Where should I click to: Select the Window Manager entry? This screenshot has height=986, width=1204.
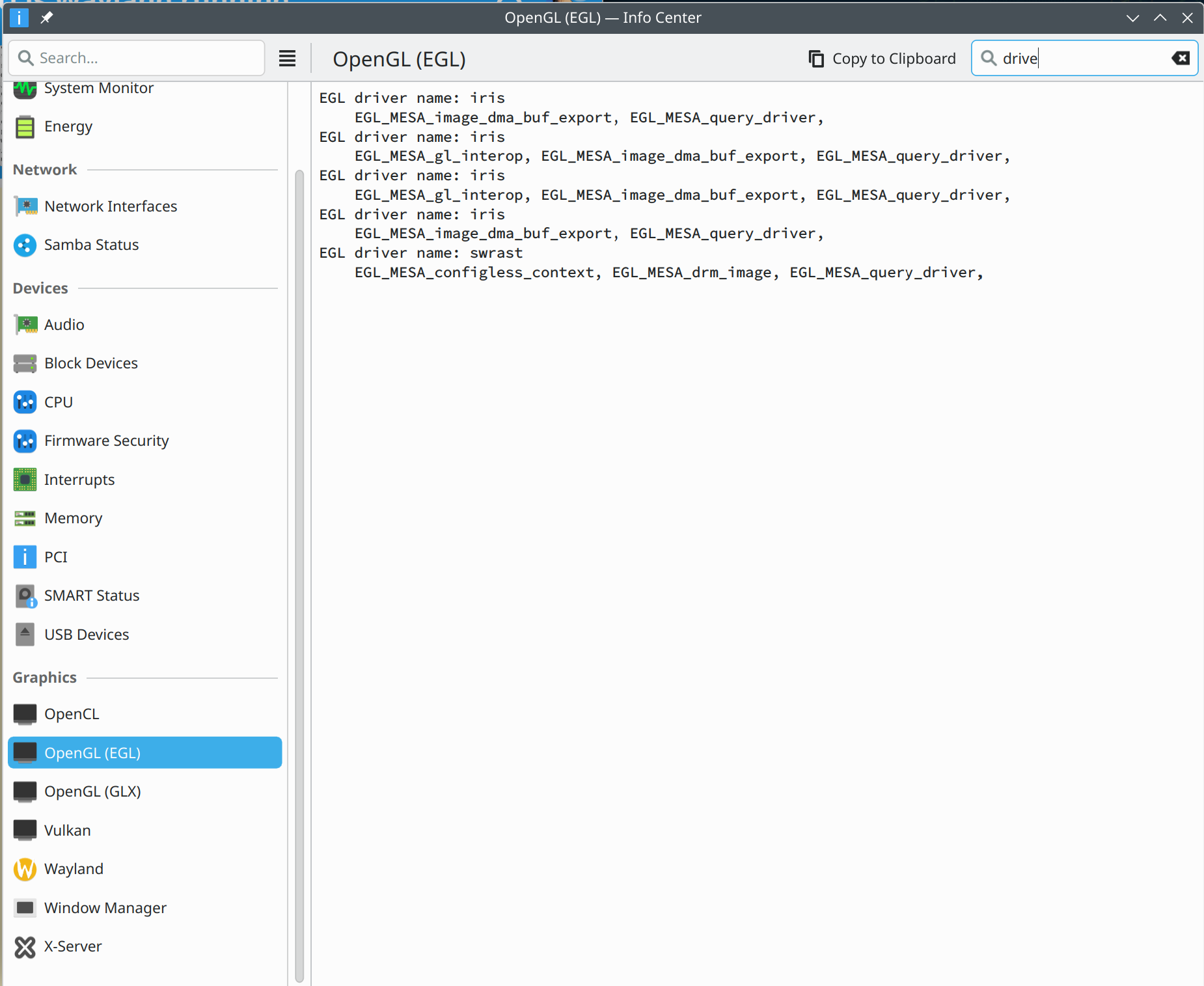coord(144,908)
